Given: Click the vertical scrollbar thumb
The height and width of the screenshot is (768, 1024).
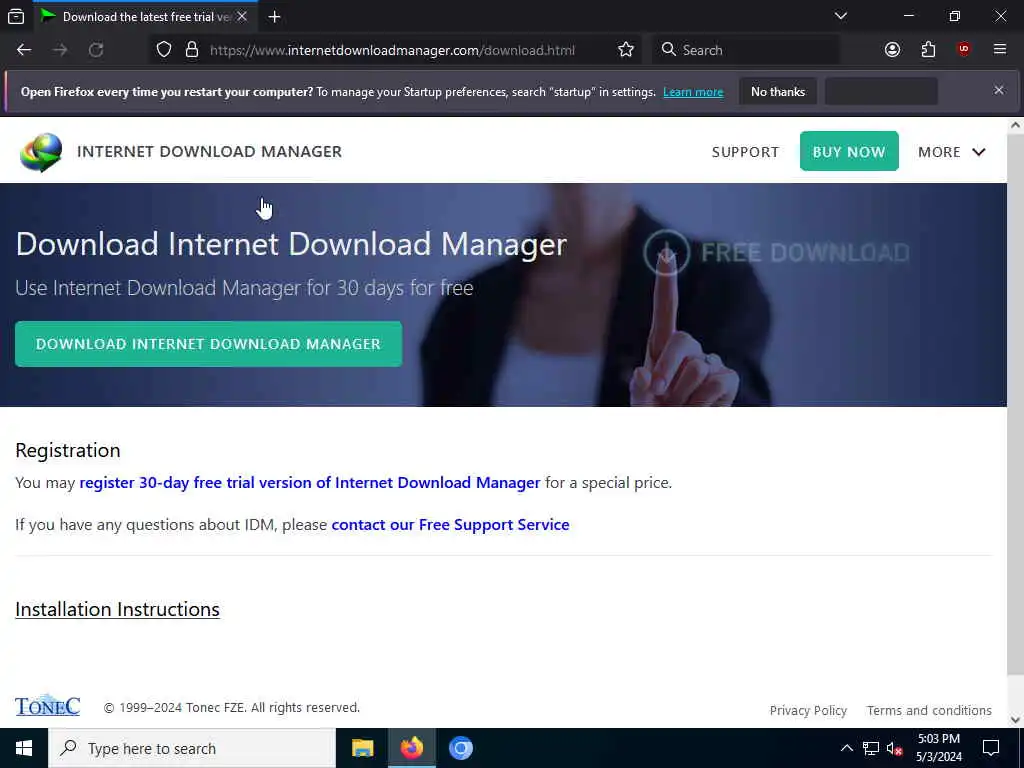Looking at the screenshot, I should pyautogui.click(x=1016, y=405).
